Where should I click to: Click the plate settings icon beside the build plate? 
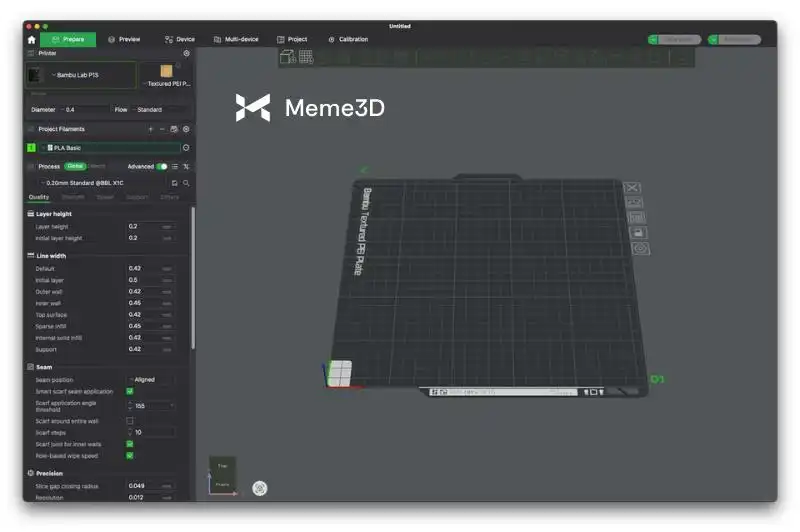640,248
